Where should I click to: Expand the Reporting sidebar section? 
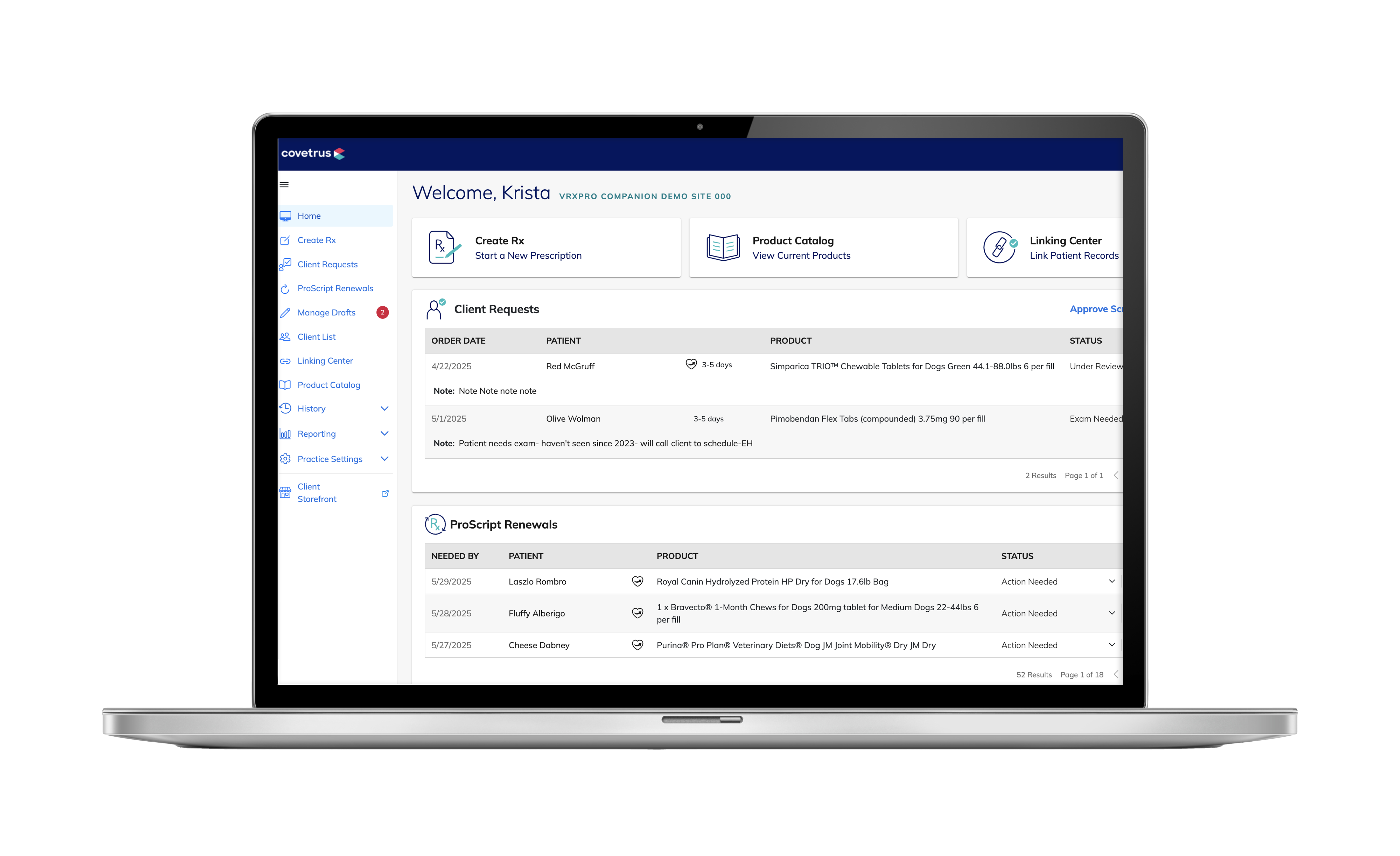coord(384,434)
